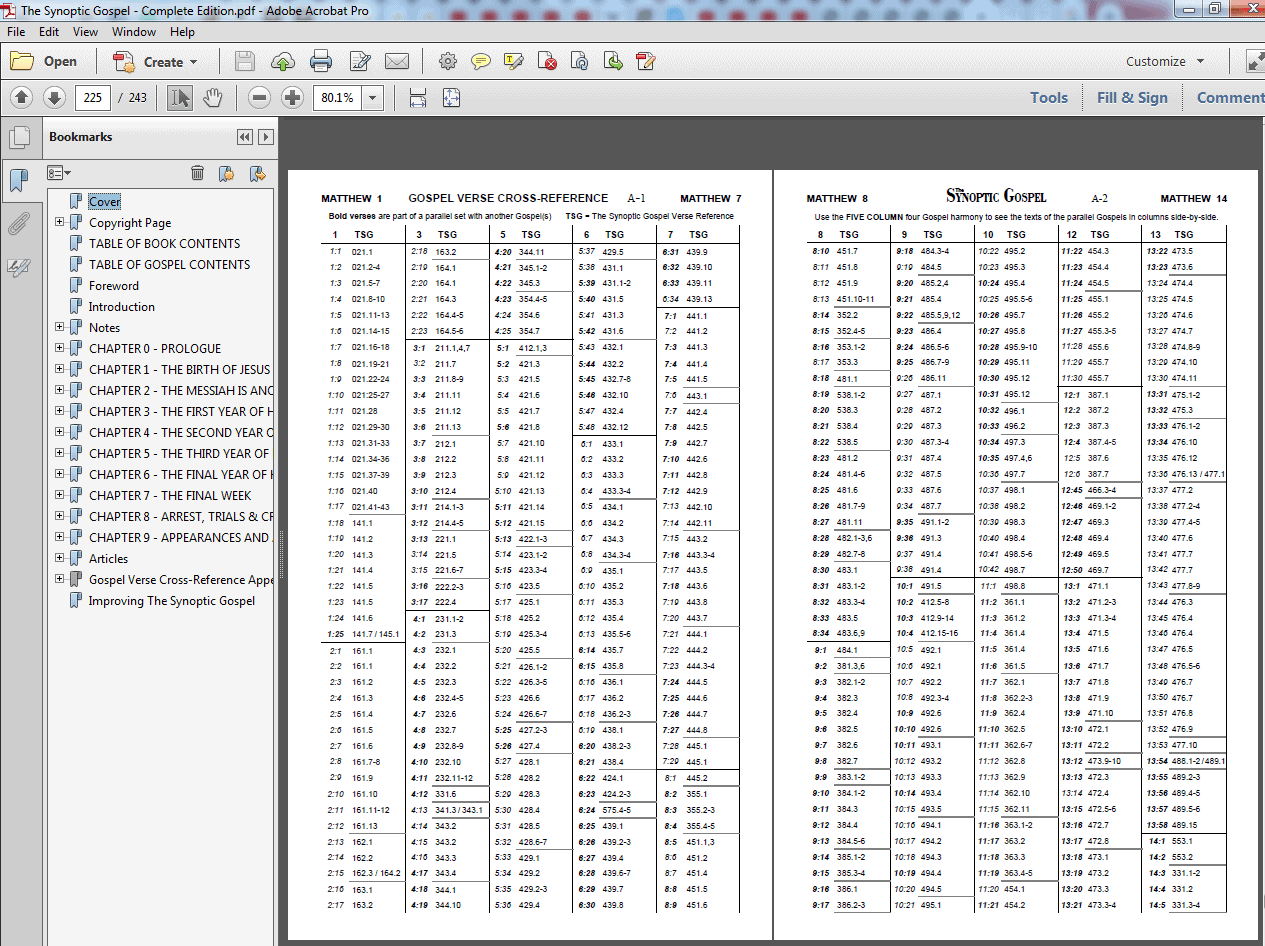This screenshot has height=946, width=1265.
Task: Click GOSPEL VERSE CROSS-REFERENCE page title
Action: 508,198
